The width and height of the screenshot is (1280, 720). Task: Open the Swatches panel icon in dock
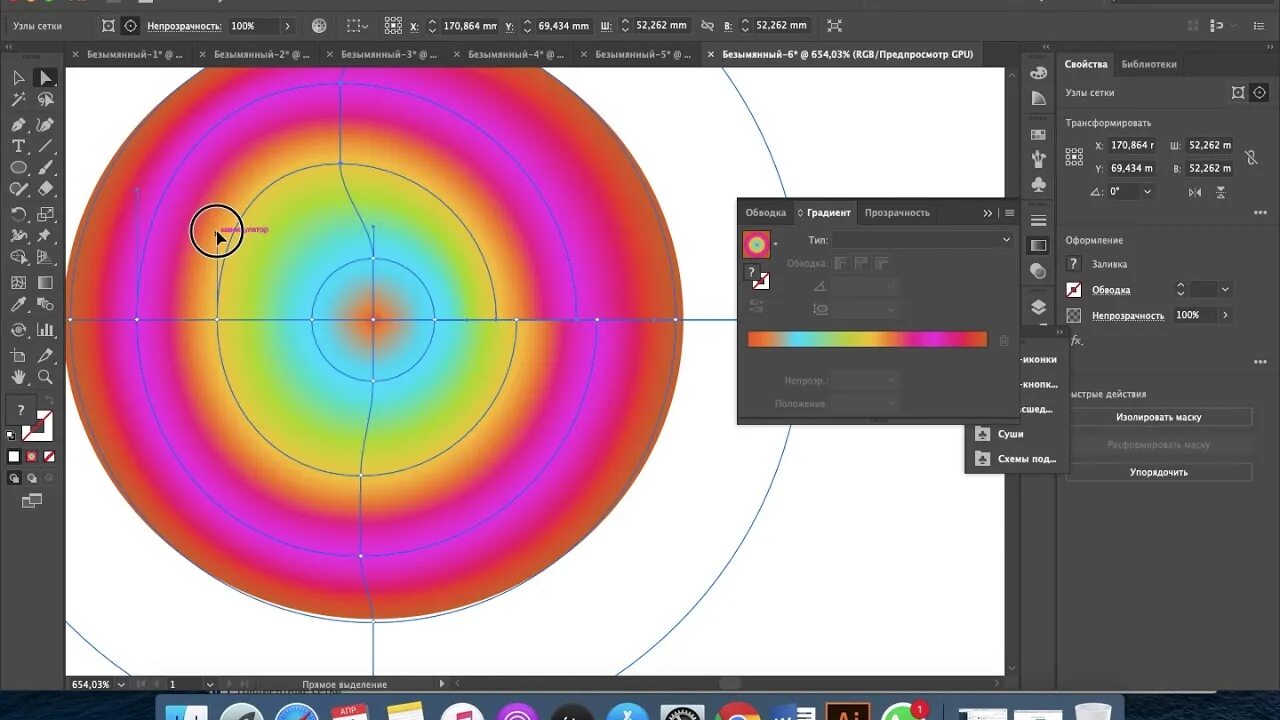pos(1038,135)
